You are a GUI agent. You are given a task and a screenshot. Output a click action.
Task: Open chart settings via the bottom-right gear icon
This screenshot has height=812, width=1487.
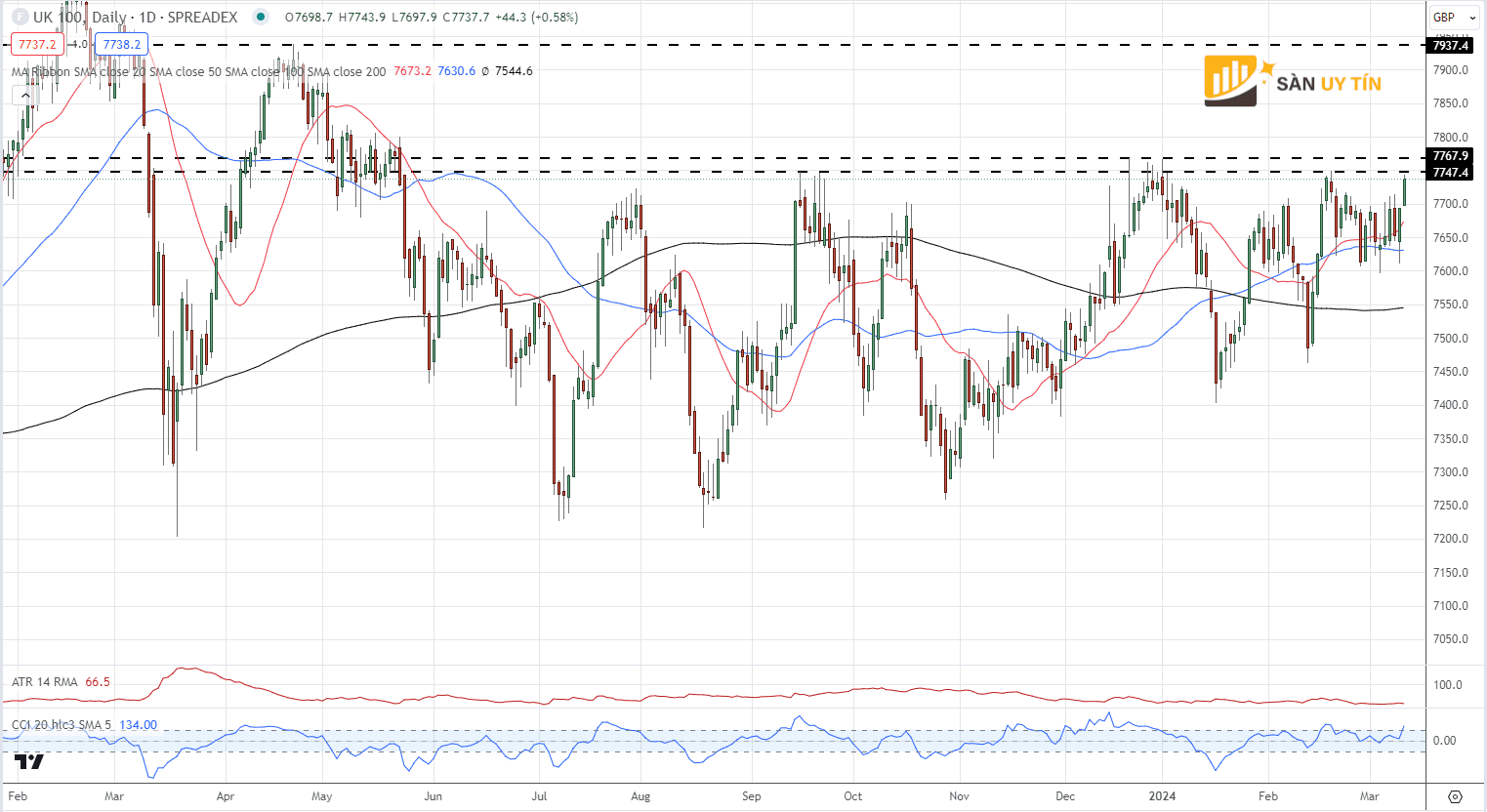point(1455,796)
